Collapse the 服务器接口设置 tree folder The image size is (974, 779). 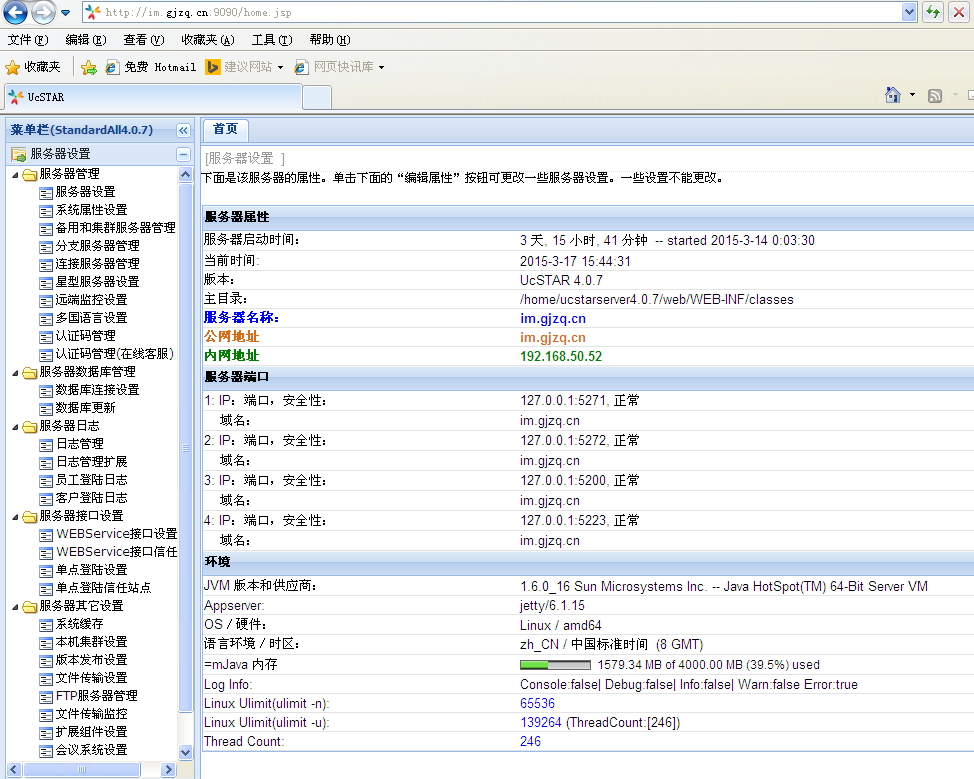point(16,517)
